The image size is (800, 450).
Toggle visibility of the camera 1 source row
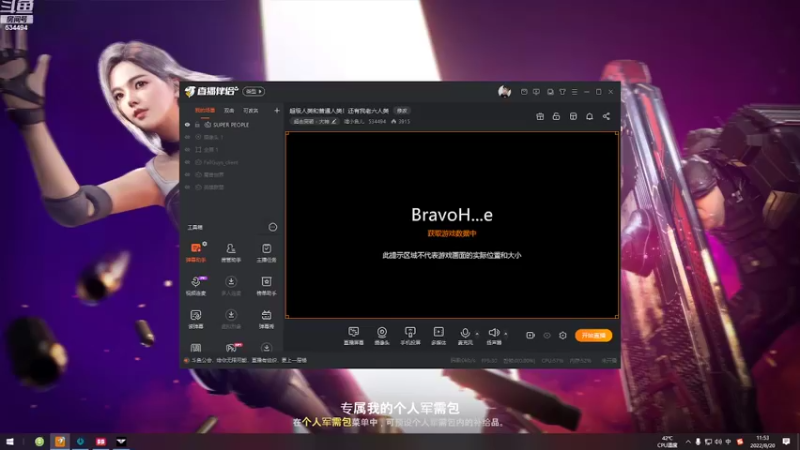point(187,137)
